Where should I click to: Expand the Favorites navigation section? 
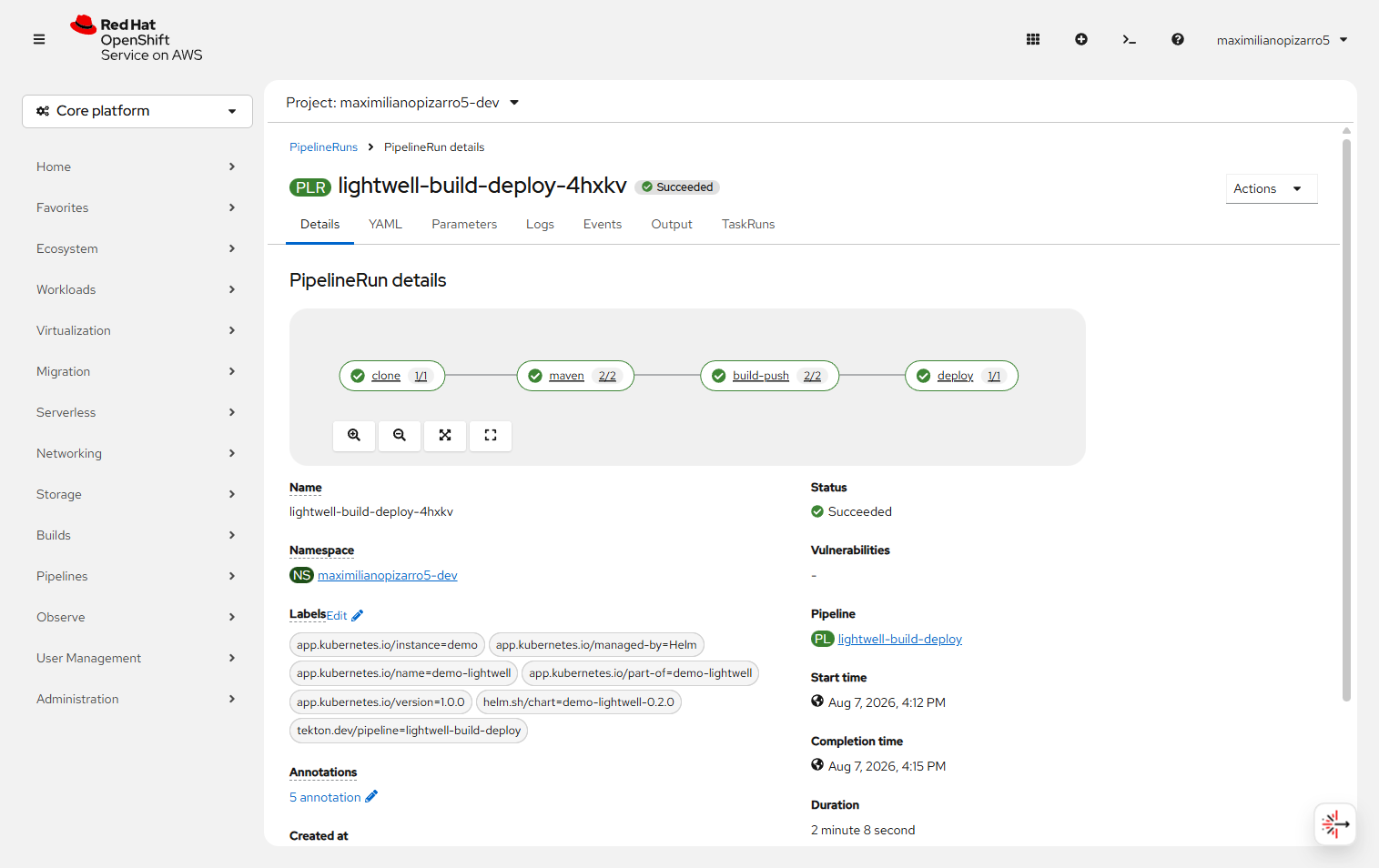coord(137,207)
